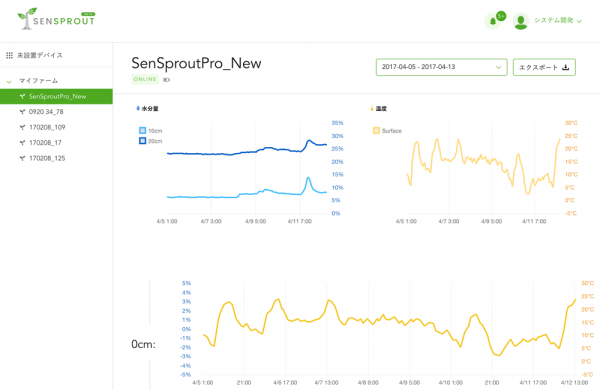The height and width of the screenshot is (390, 600).
Task: Open 未設置デバイス unassigned devices link
Action: click(x=39, y=55)
